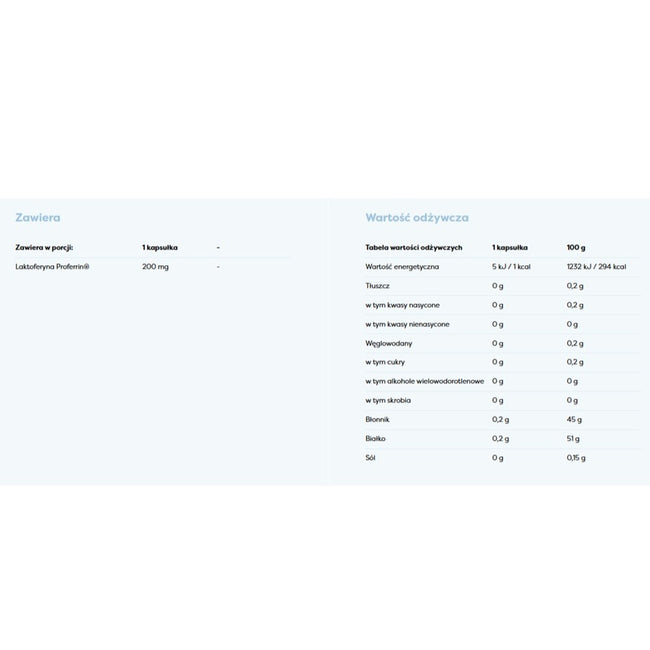Viewport: 650px width, 650px height.
Task: Click the Tabela wartości odżywczych header
Action: [413, 246]
